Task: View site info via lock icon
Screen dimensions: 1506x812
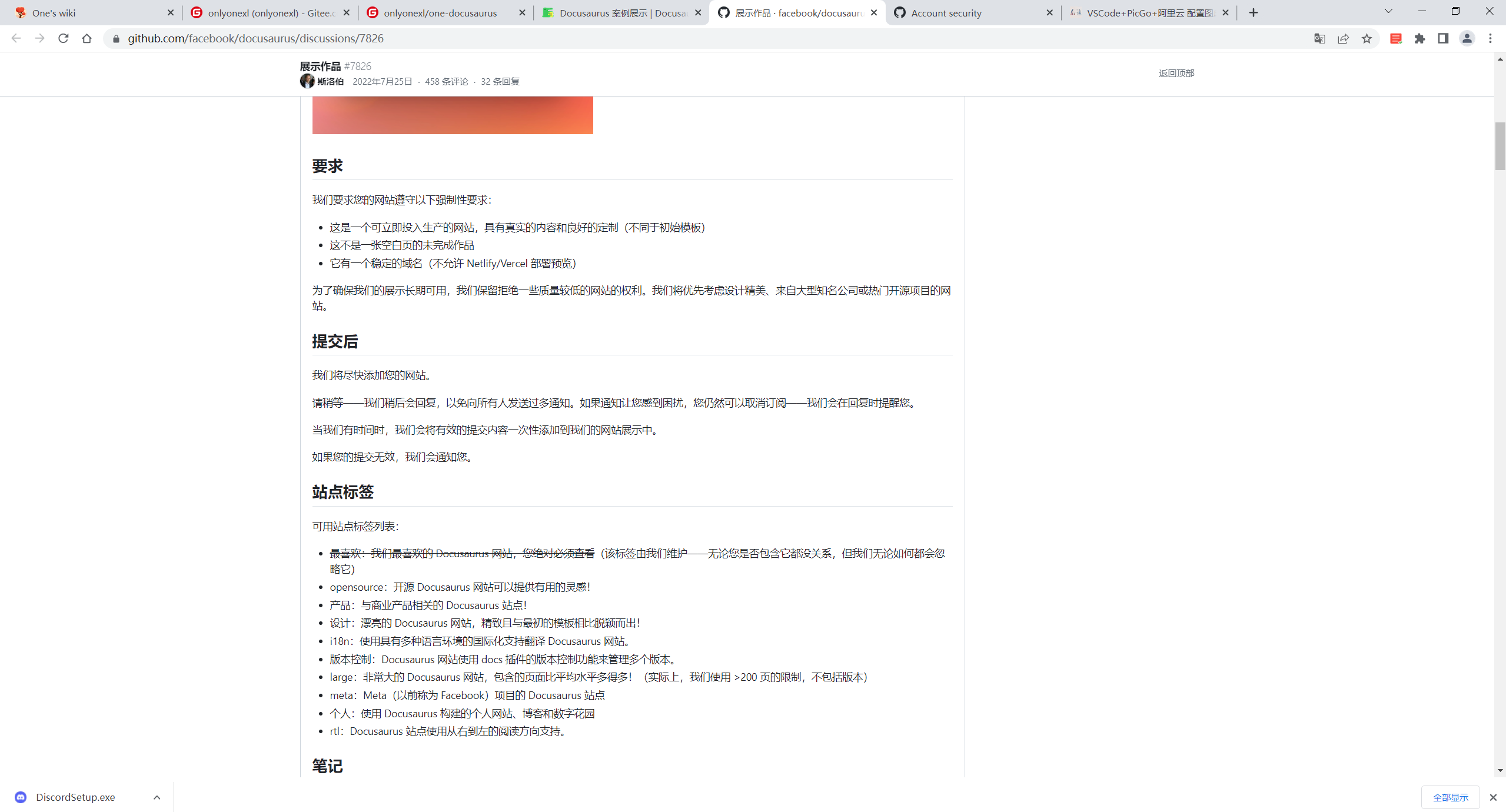Action: pos(116,38)
